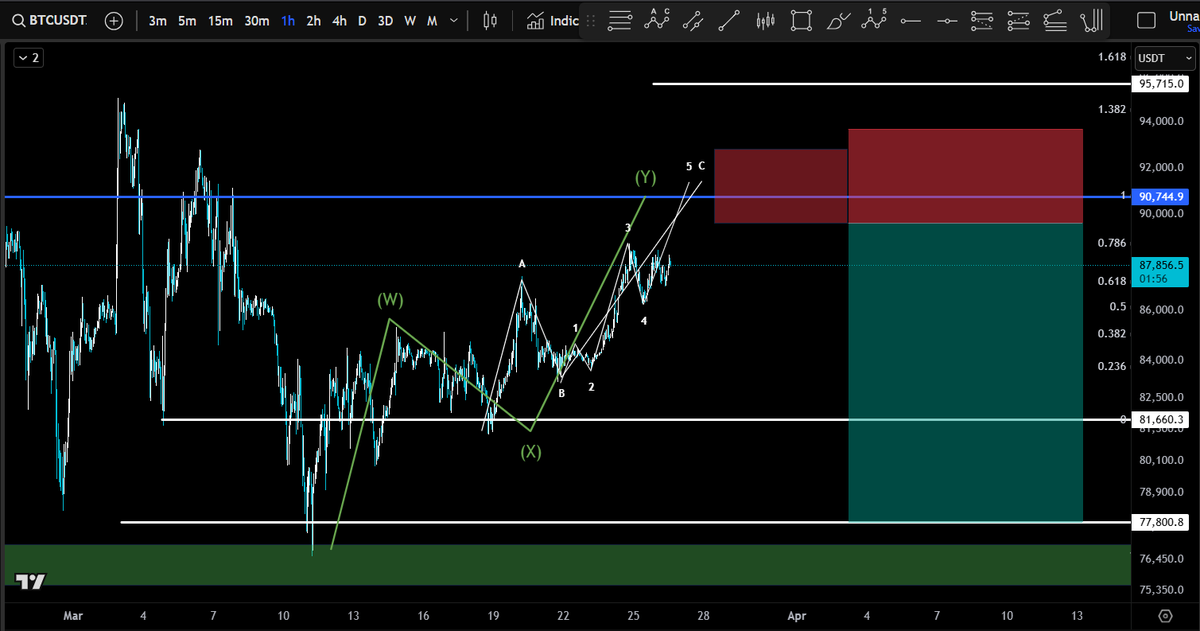
Task: Select the red stop zone of the short position
Action: pyautogui.click(x=965, y=176)
